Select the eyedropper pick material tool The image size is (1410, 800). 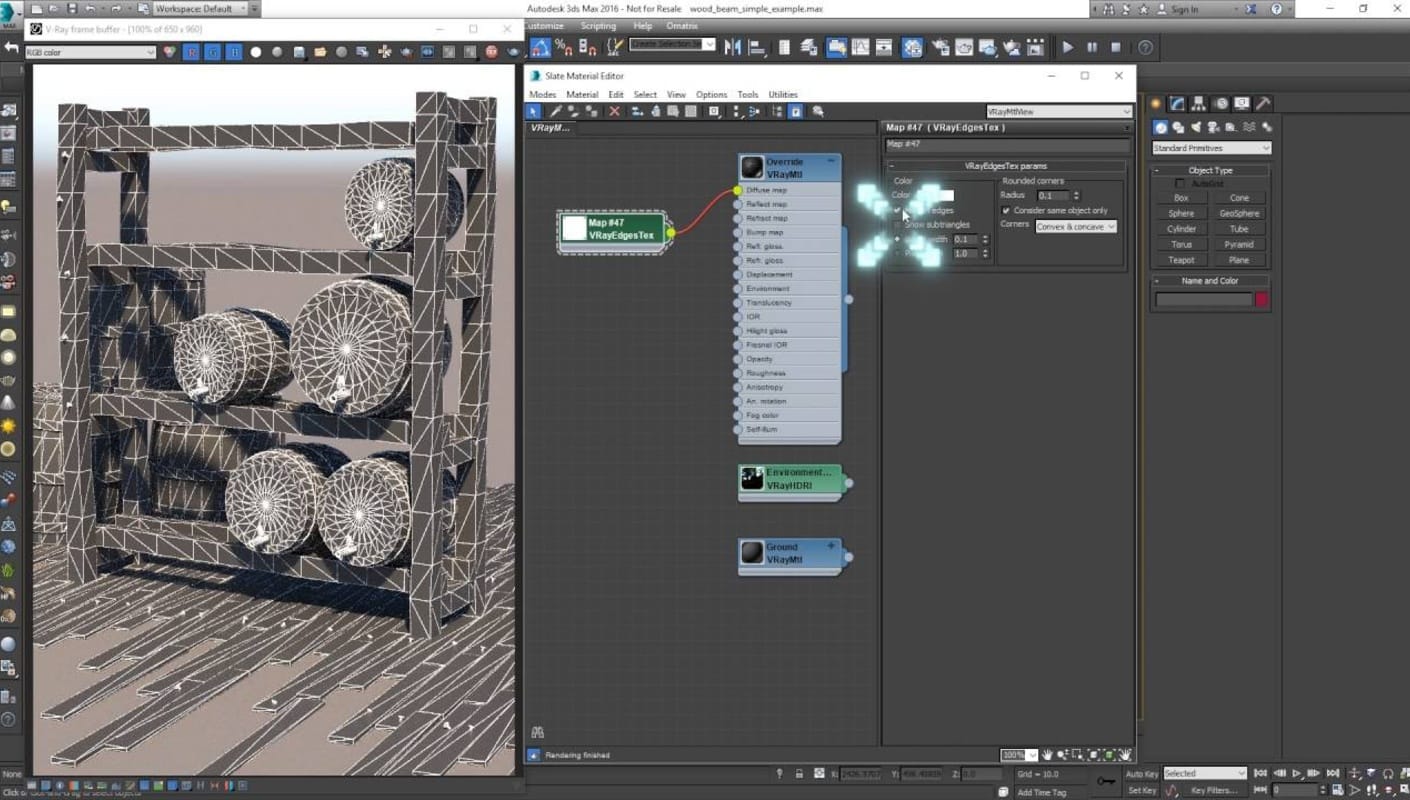(555, 111)
